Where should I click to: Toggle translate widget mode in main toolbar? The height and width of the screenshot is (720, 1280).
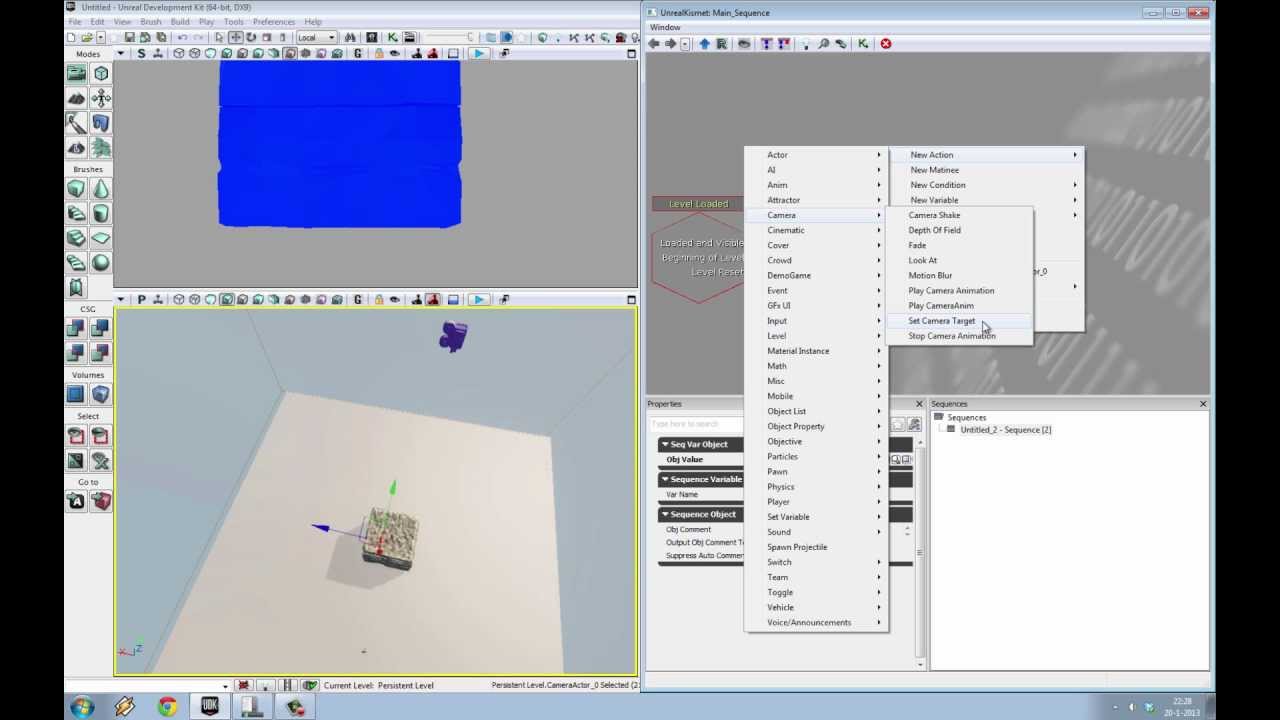pos(236,37)
